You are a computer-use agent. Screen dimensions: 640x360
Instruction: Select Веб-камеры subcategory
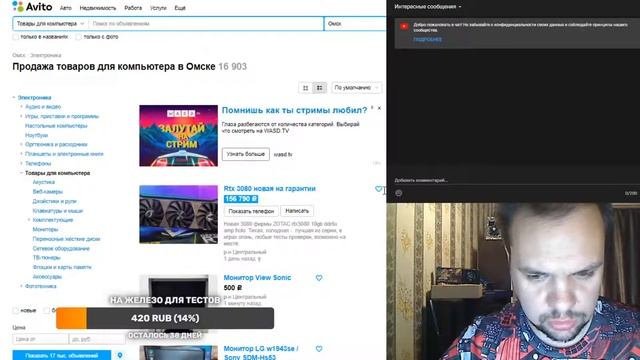48,191
